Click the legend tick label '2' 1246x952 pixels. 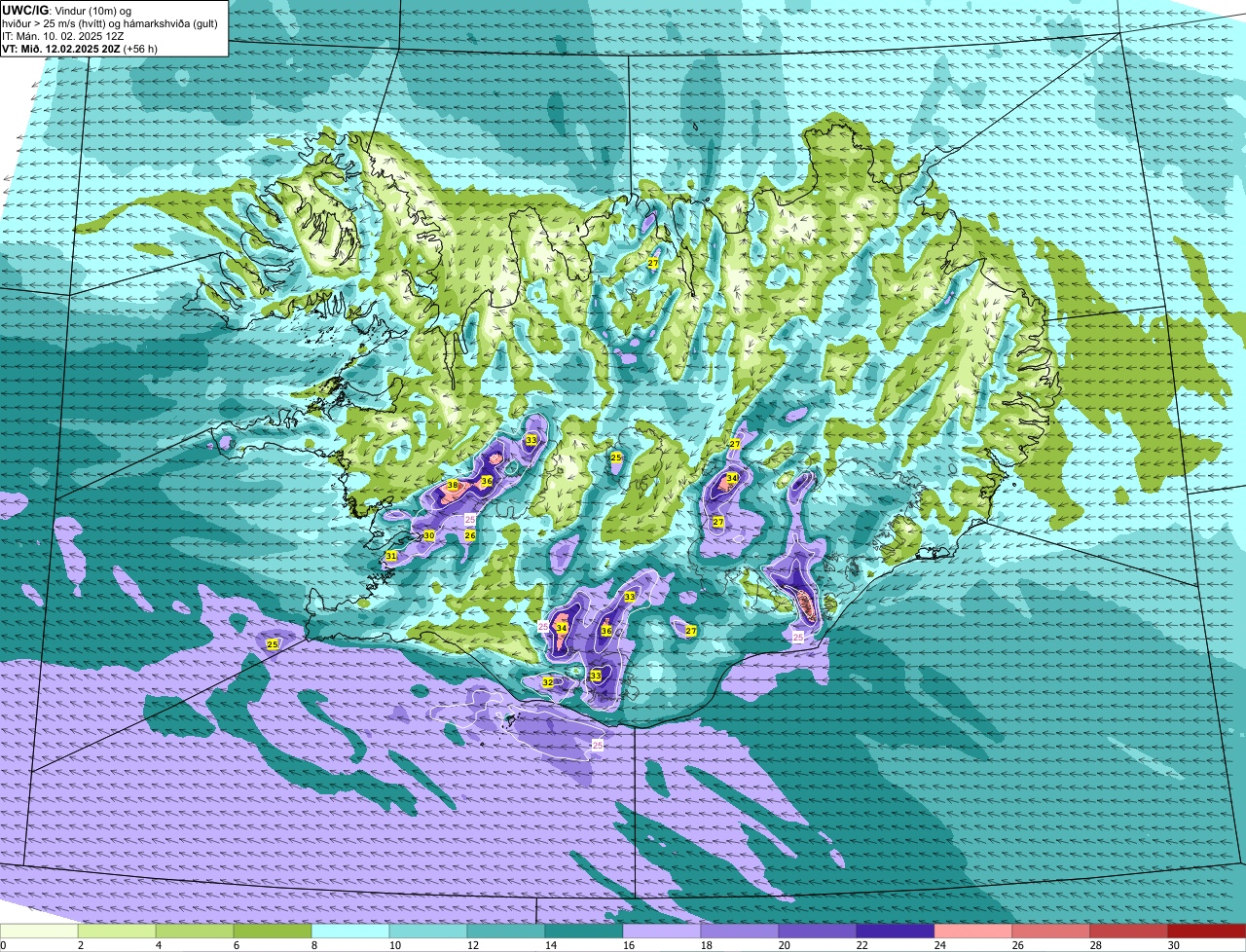[x=81, y=945]
